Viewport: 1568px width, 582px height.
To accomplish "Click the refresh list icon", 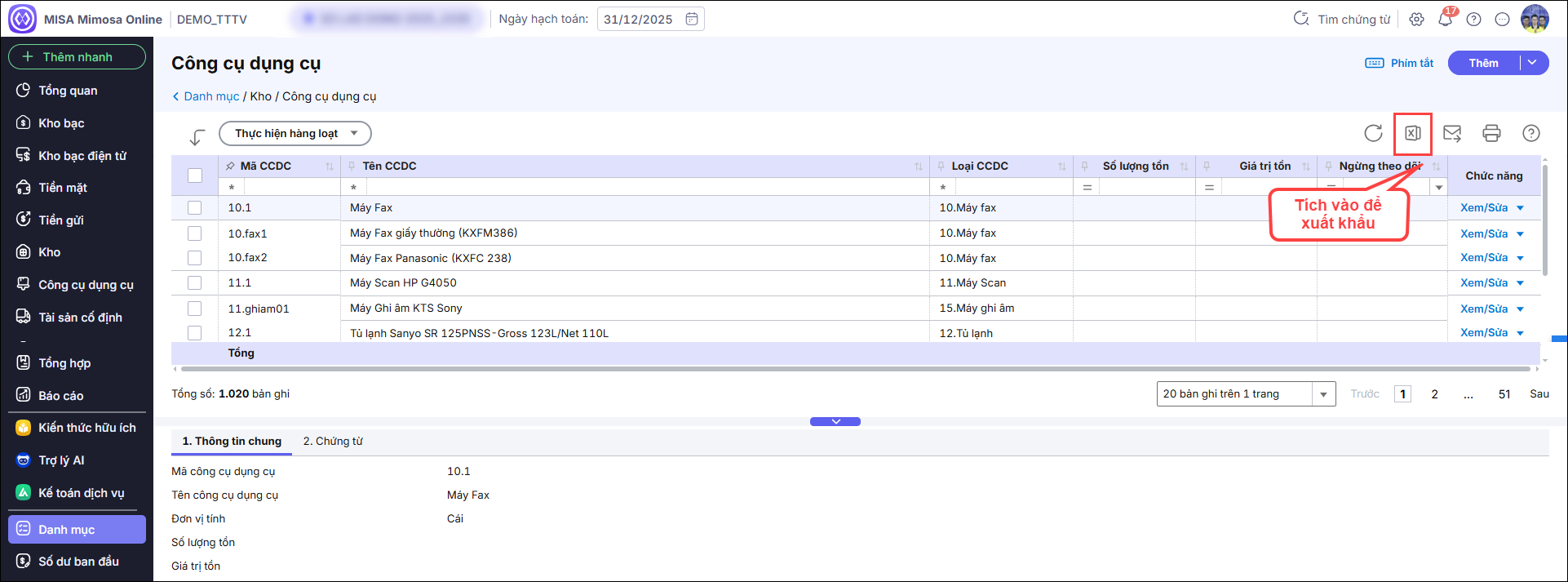I will 1373,133.
